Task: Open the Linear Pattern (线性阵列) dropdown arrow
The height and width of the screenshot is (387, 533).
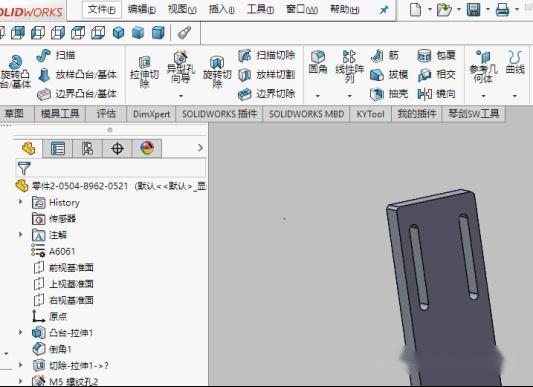Action: (349, 96)
